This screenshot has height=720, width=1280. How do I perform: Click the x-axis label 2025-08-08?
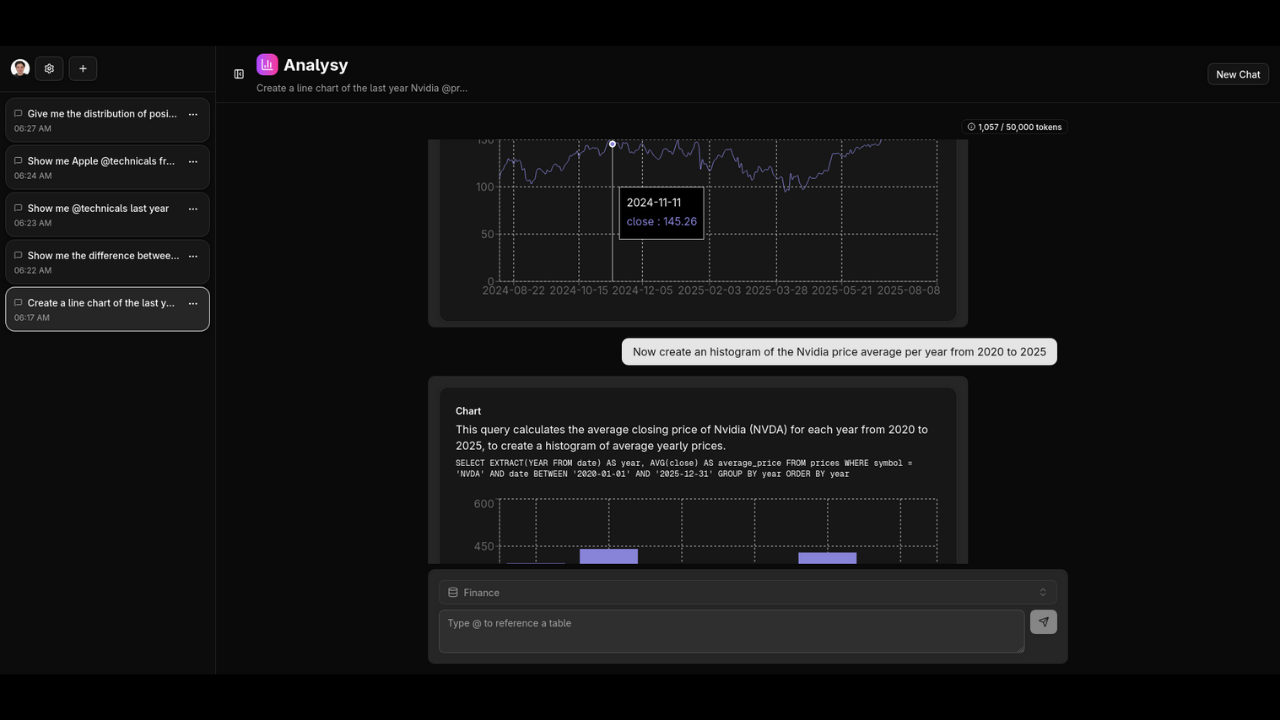(x=908, y=290)
